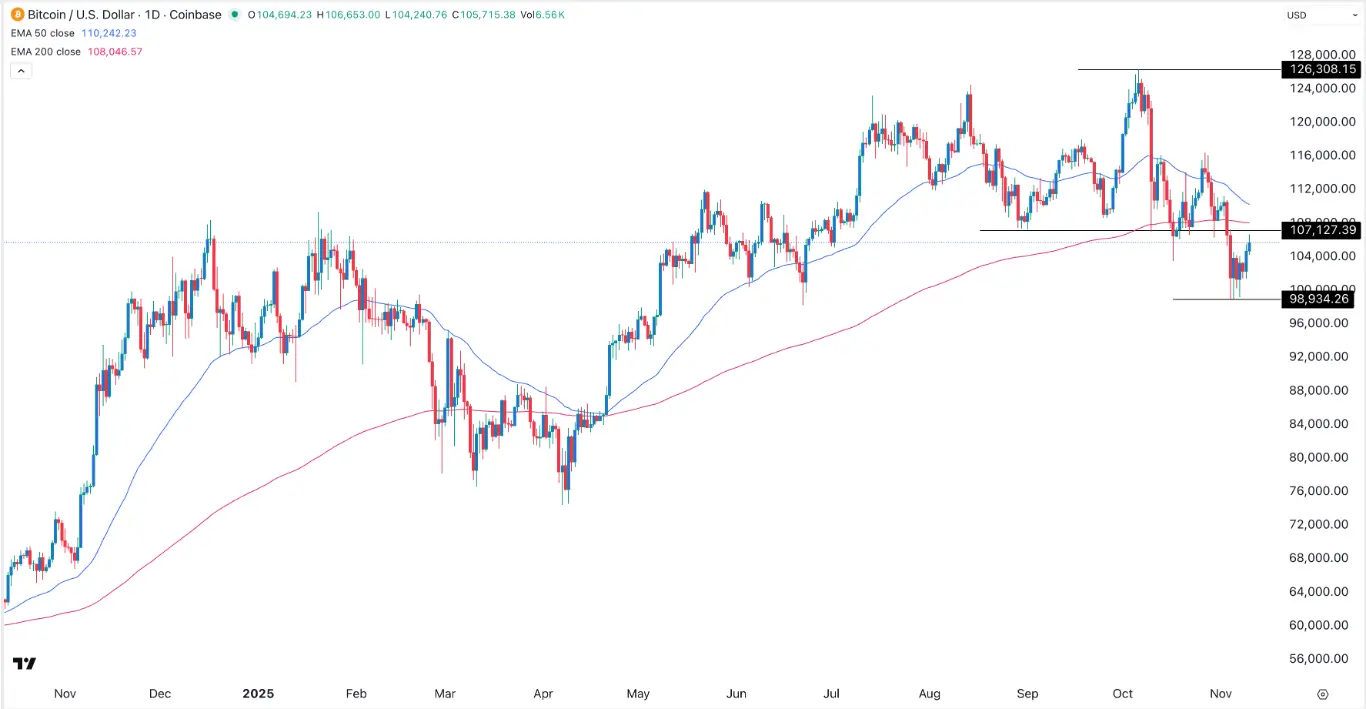Select the 98,934.26 low price label
This screenshot has height=709, width=1366.
pos(1316,299)
